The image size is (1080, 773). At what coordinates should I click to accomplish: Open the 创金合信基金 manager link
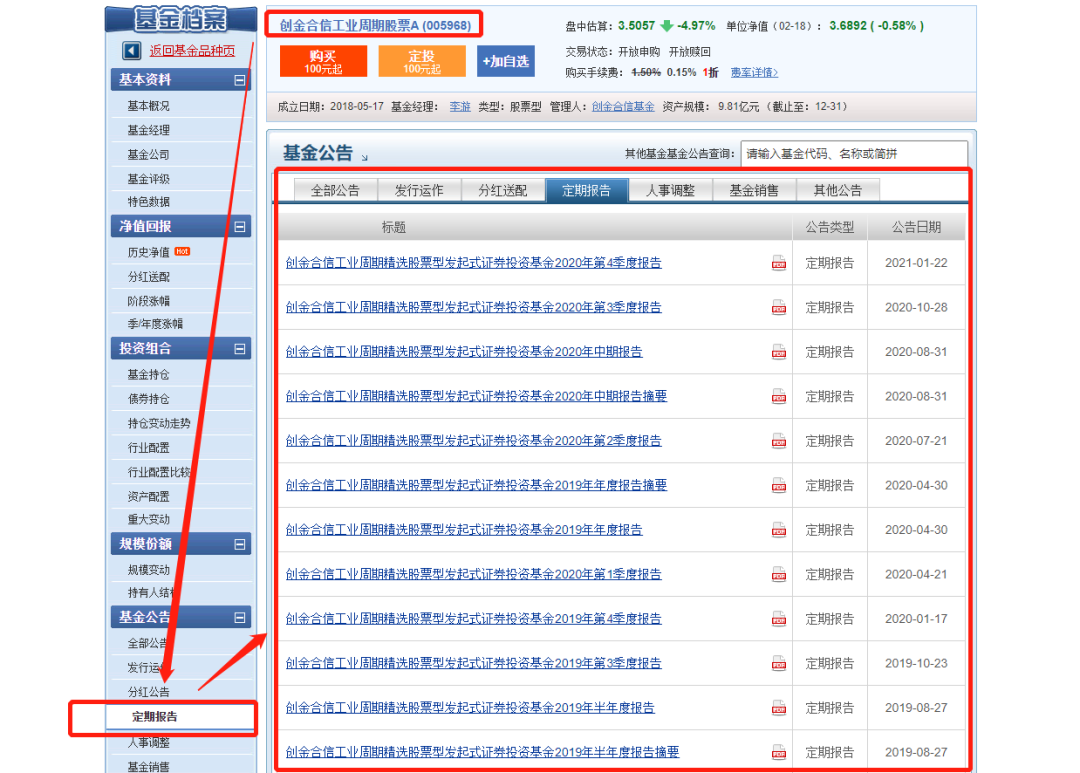click(x=623, y=107)
